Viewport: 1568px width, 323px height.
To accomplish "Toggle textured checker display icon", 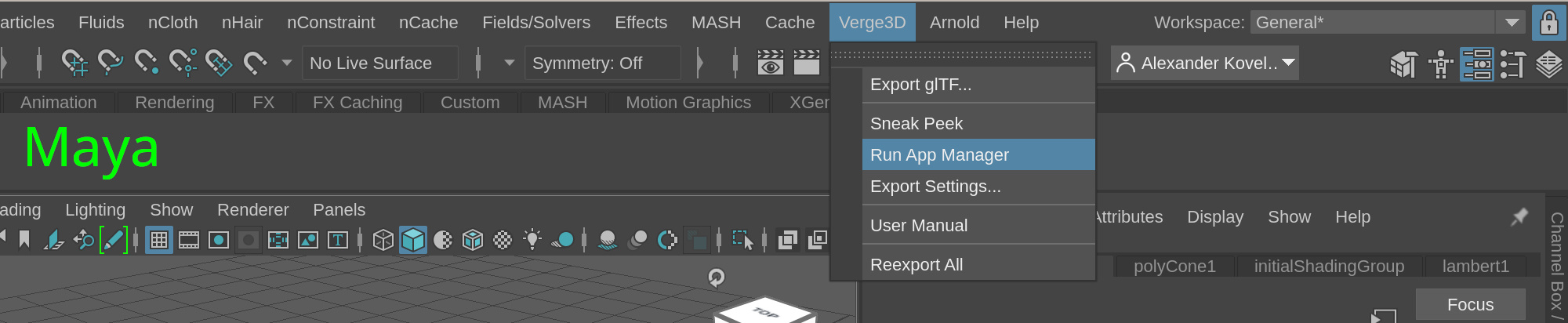I will 503,240.
